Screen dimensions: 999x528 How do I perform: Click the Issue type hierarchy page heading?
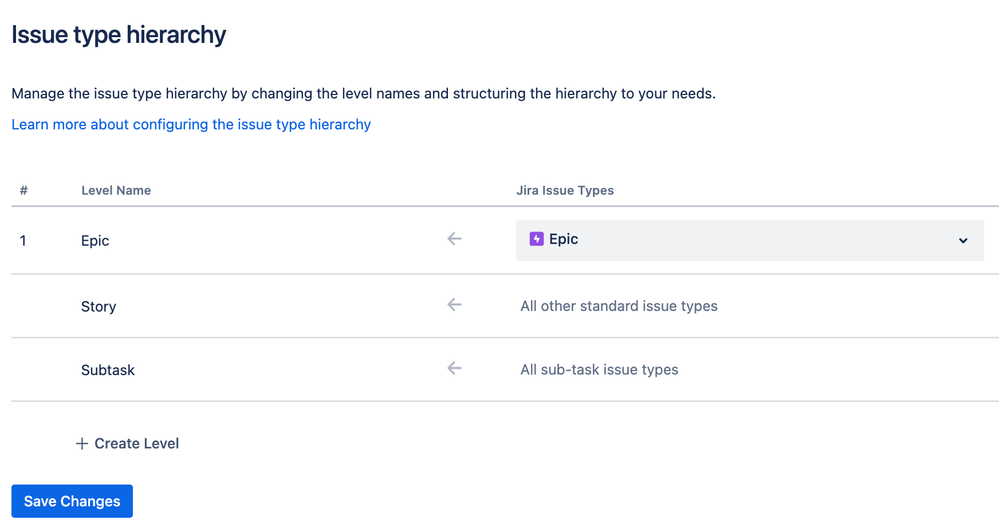(x=119, y=34)
